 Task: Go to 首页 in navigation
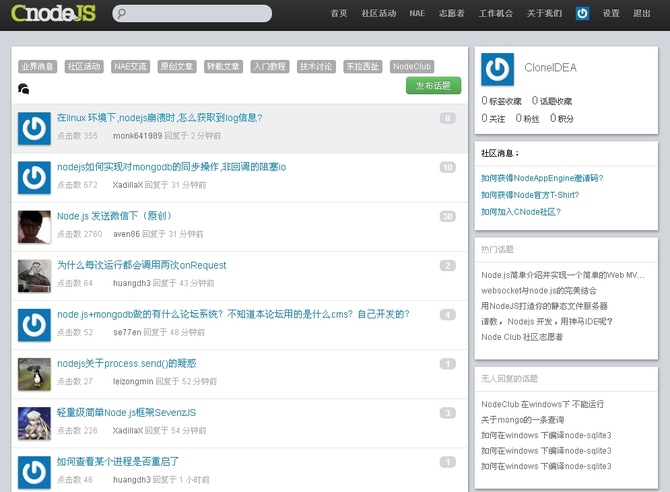coord(339,13)
